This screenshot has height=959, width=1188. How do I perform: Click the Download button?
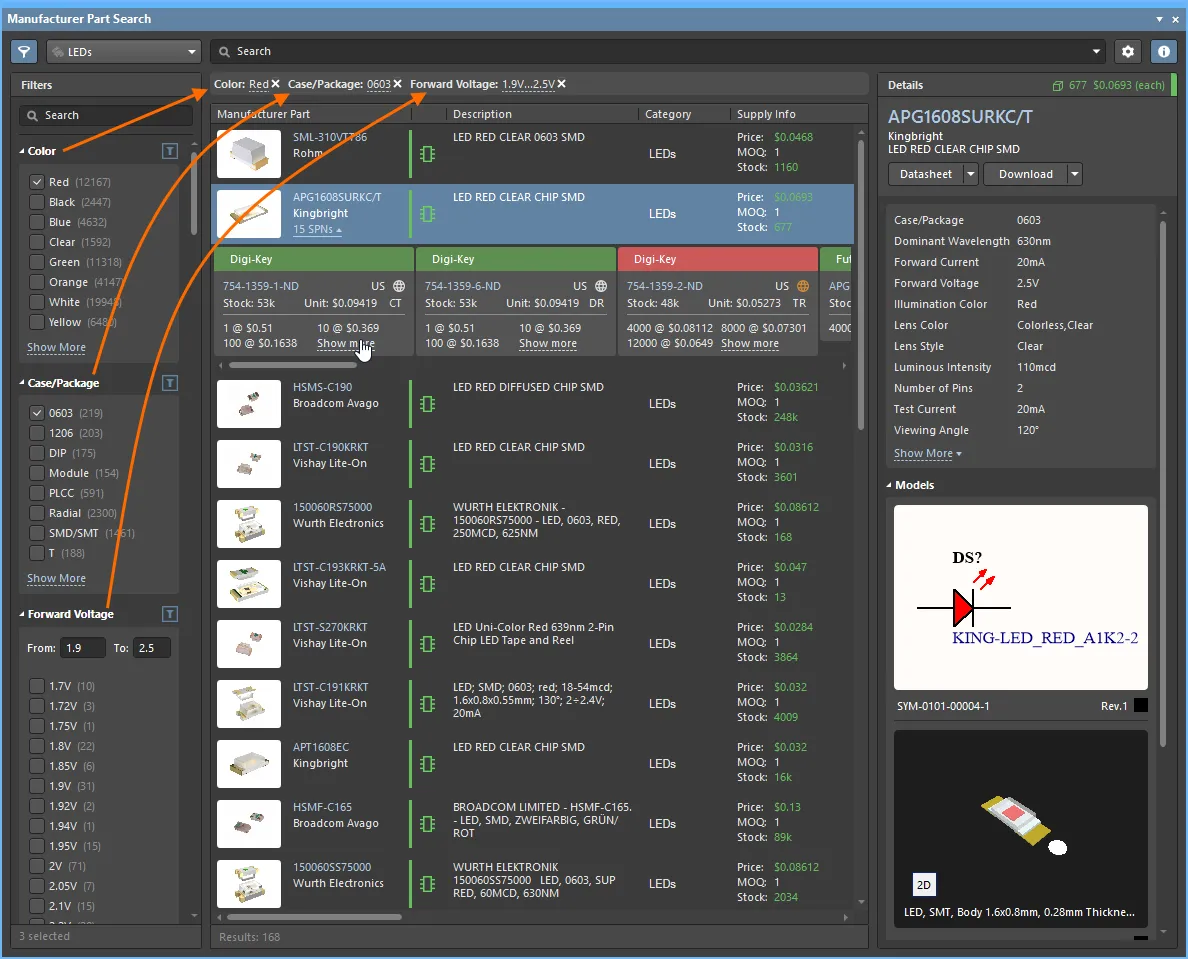pyautogui.click(x=1026, y=174)
